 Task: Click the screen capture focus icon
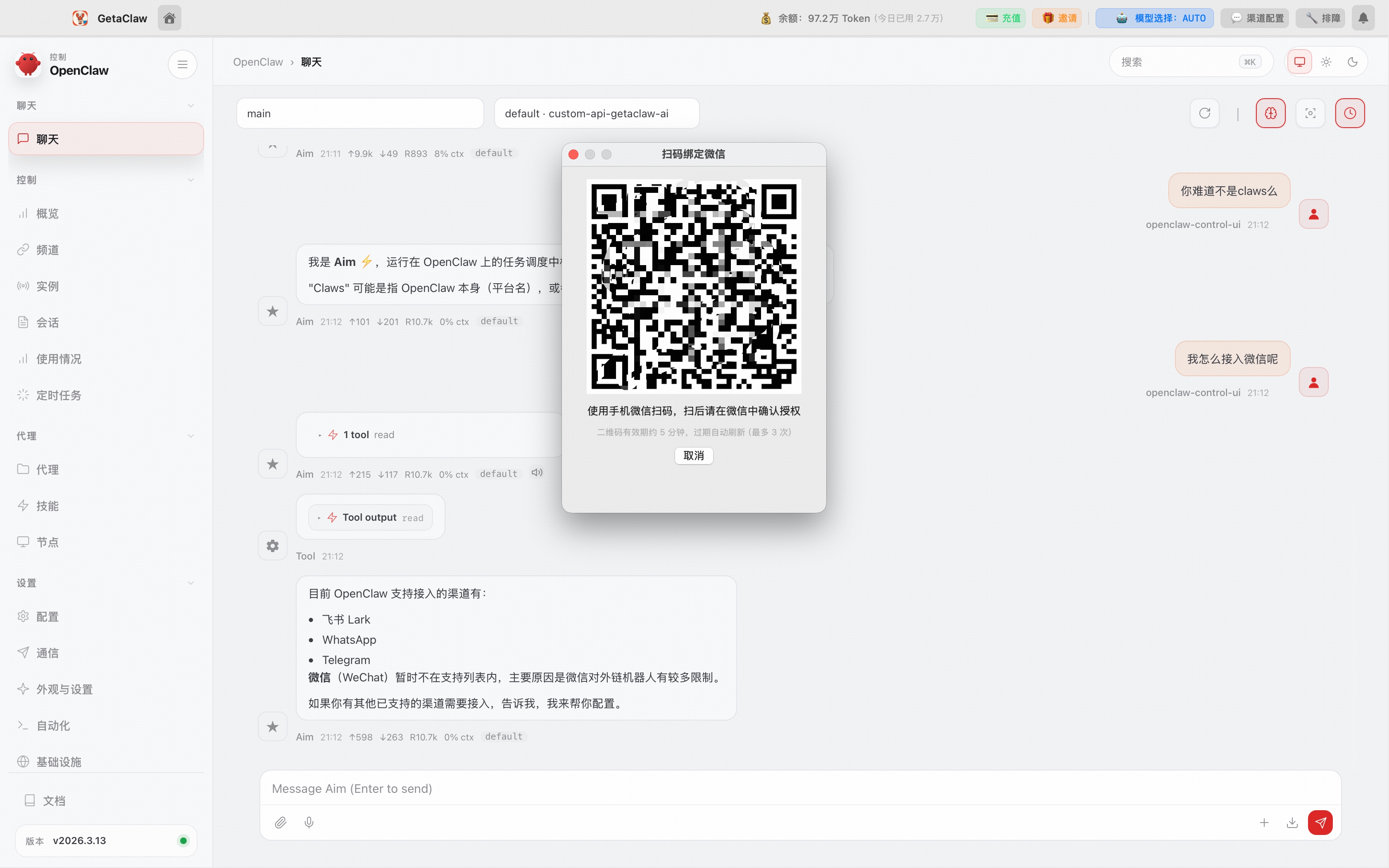point(1310,112)
